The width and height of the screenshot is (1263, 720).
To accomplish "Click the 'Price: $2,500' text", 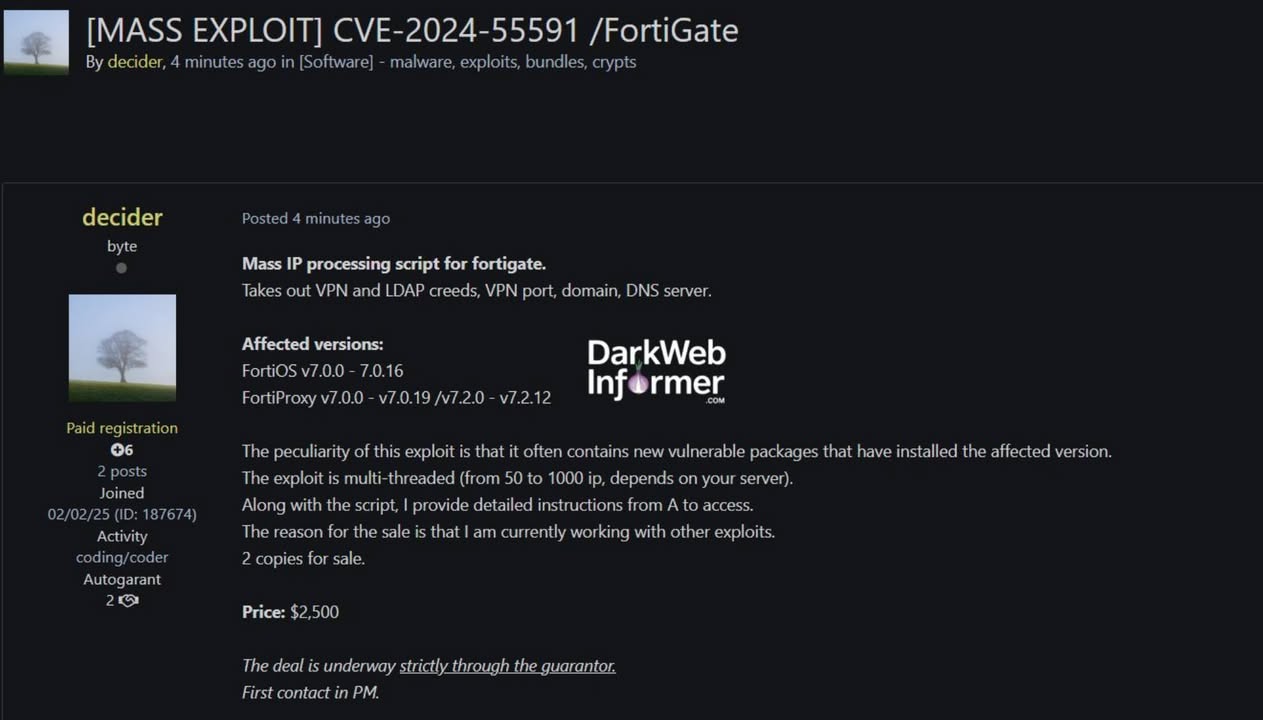I will (291, 611).
